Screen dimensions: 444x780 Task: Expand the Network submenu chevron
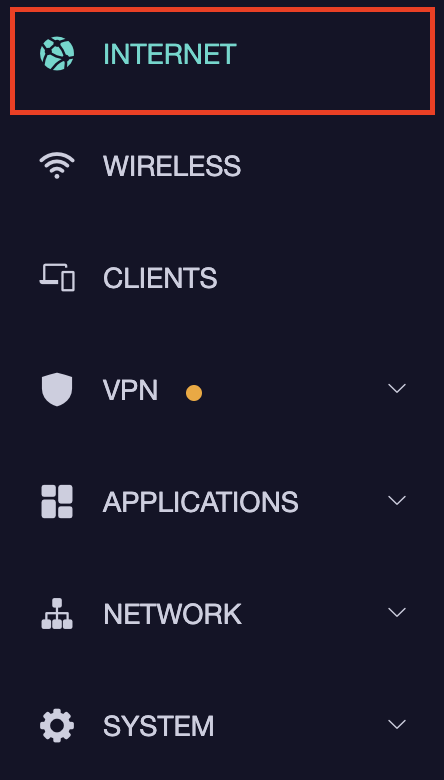(x=397, y=612)
